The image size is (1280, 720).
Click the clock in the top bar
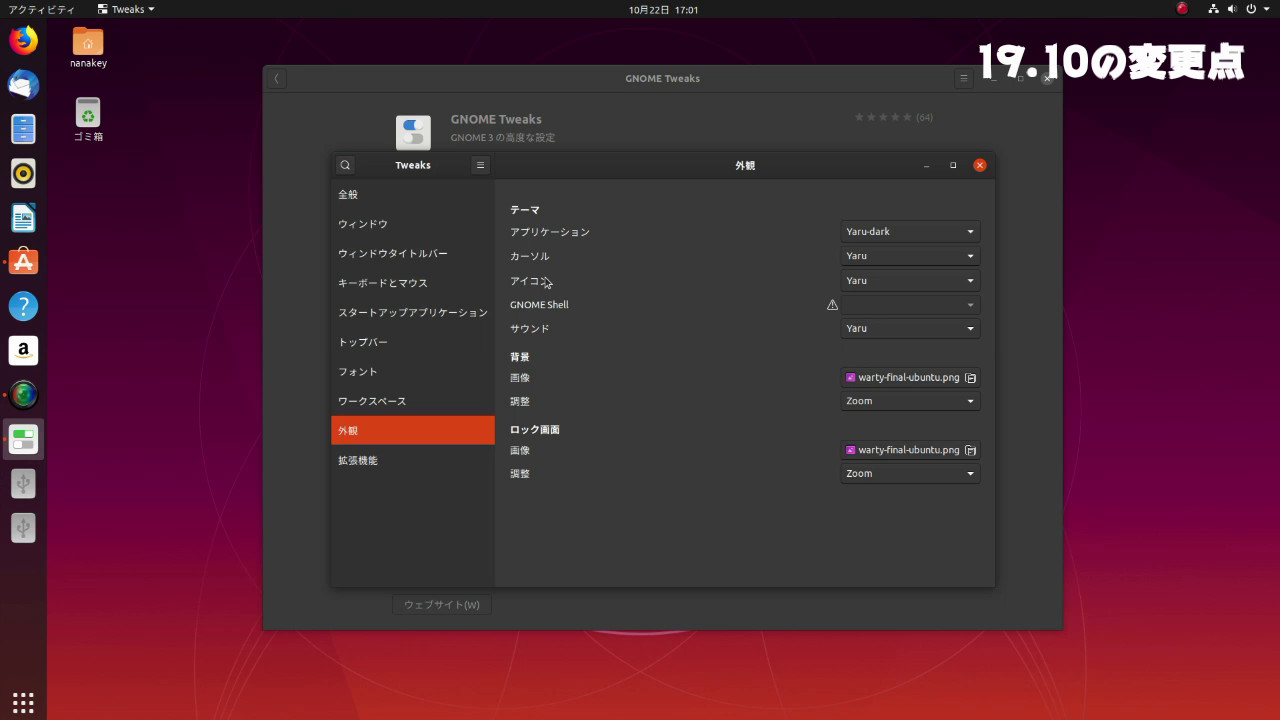point(663,9)
